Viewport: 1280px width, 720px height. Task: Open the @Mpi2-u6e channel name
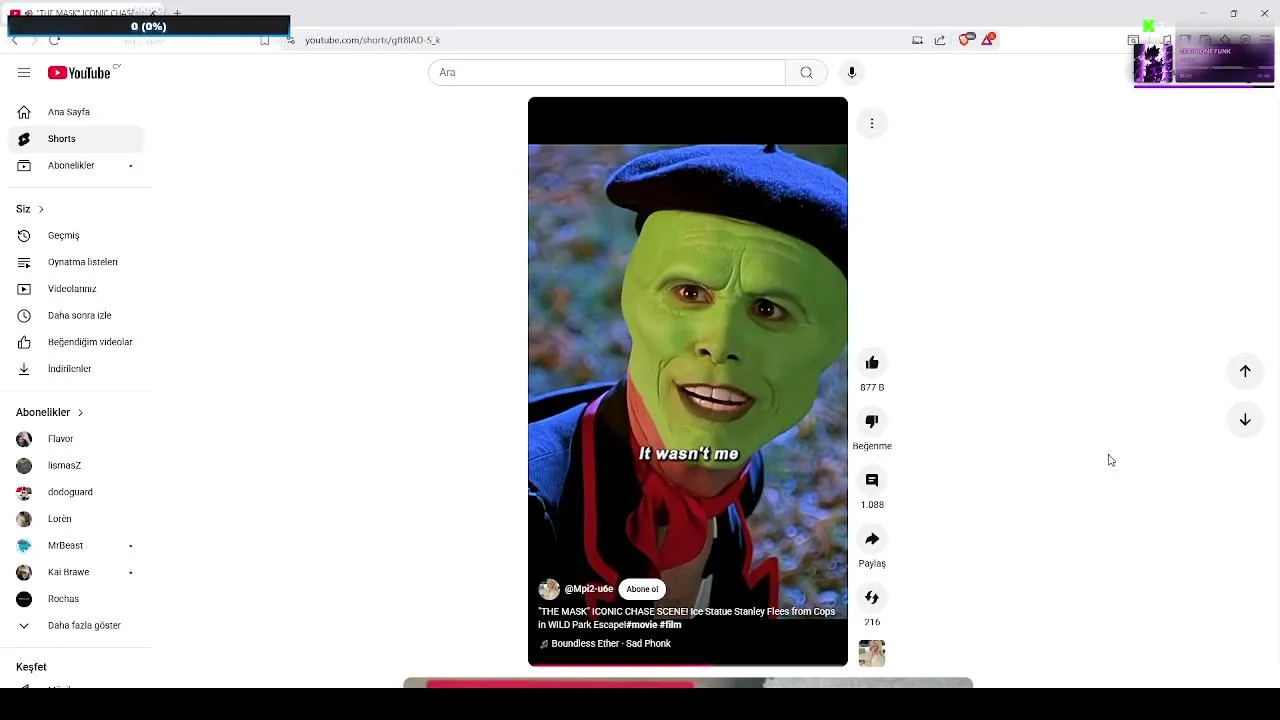coord(589,589)
